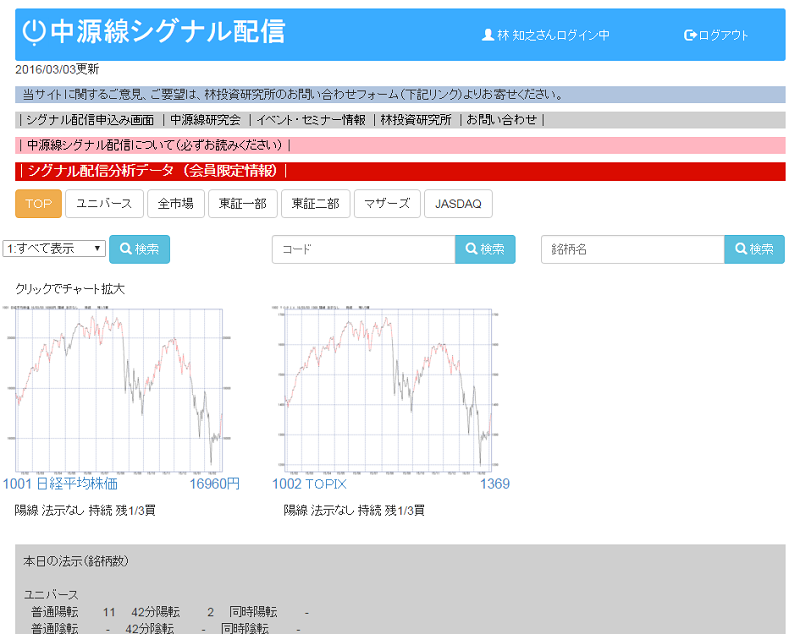The height and width of the screenshot is (634, 800).
Task: Click into the 銘柄名 input field
Action: click(632, 249)
